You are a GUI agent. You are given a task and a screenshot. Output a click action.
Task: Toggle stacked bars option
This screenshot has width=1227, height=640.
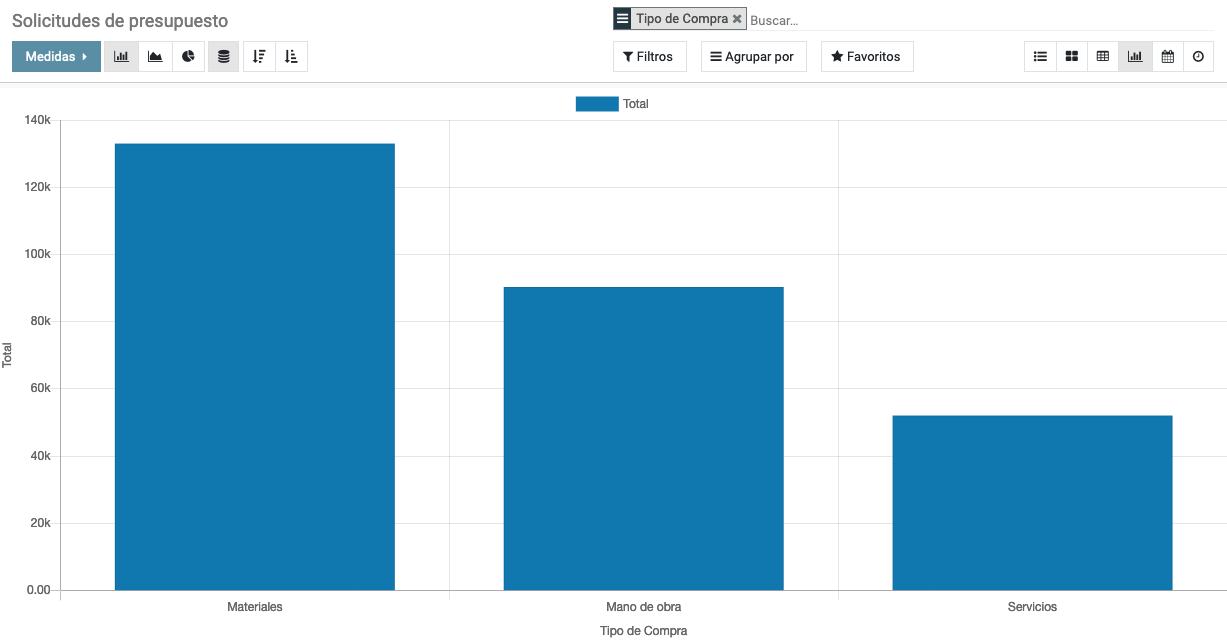tap(223, 57)
